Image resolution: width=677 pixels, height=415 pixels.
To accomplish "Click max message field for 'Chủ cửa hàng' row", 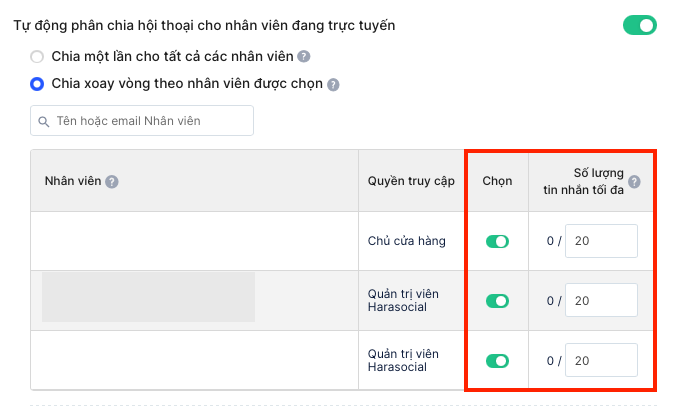I will [x=601, y=241].
